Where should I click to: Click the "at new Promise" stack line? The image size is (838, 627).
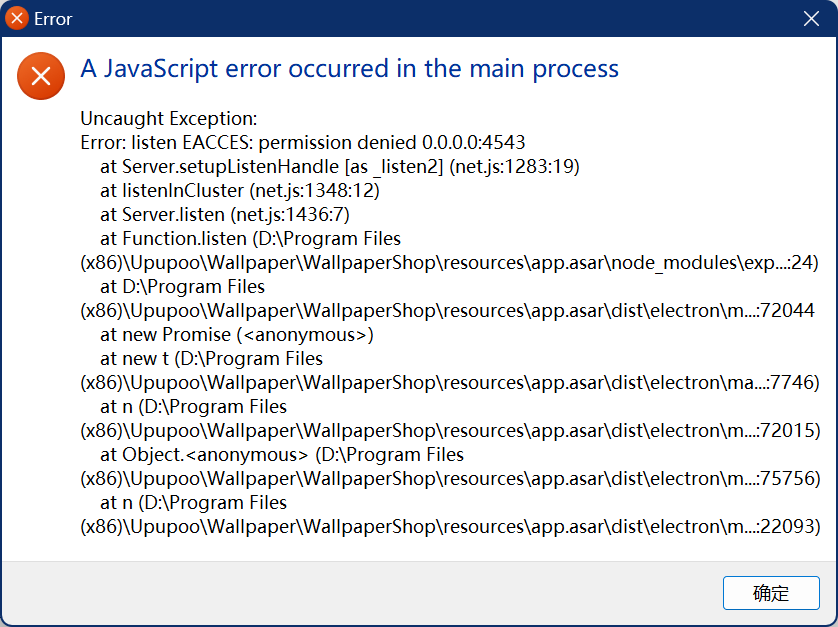[237, 335]
